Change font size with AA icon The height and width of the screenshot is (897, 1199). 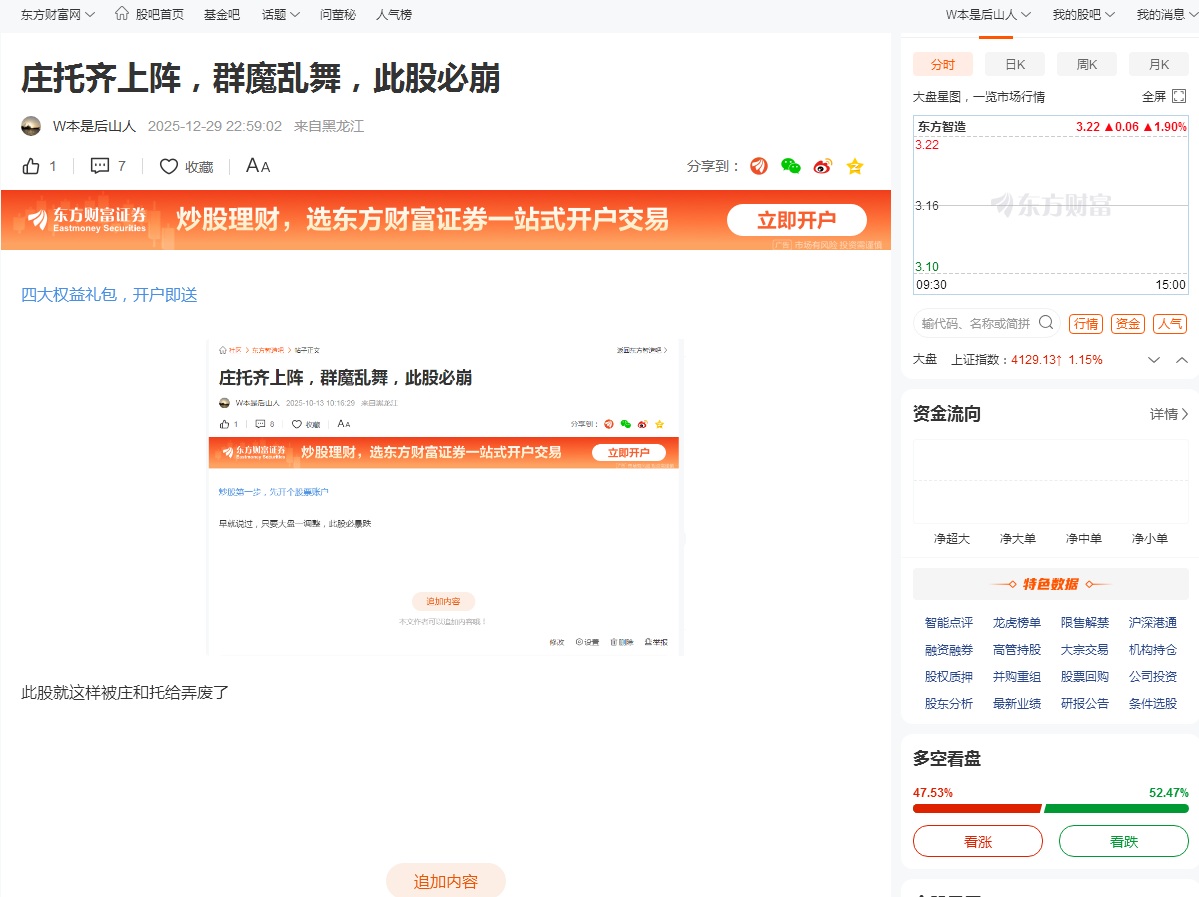(x=258, y=166)
